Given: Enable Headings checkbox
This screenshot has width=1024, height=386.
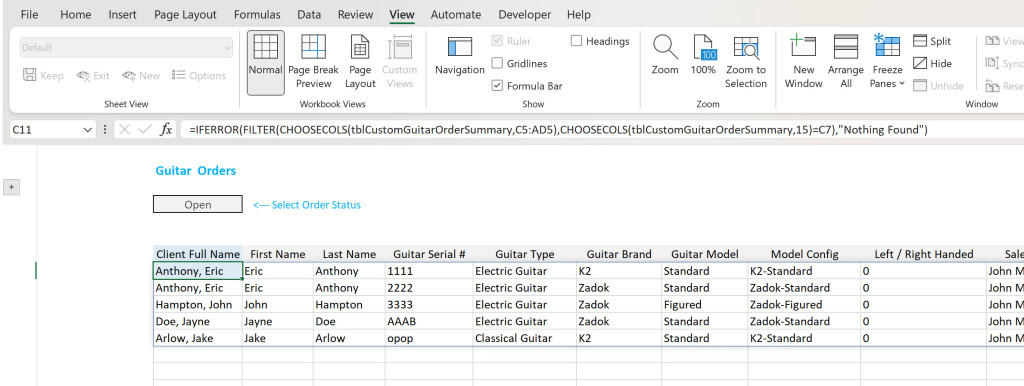Looking at the screenshot, I should click(x=576, y=41).
